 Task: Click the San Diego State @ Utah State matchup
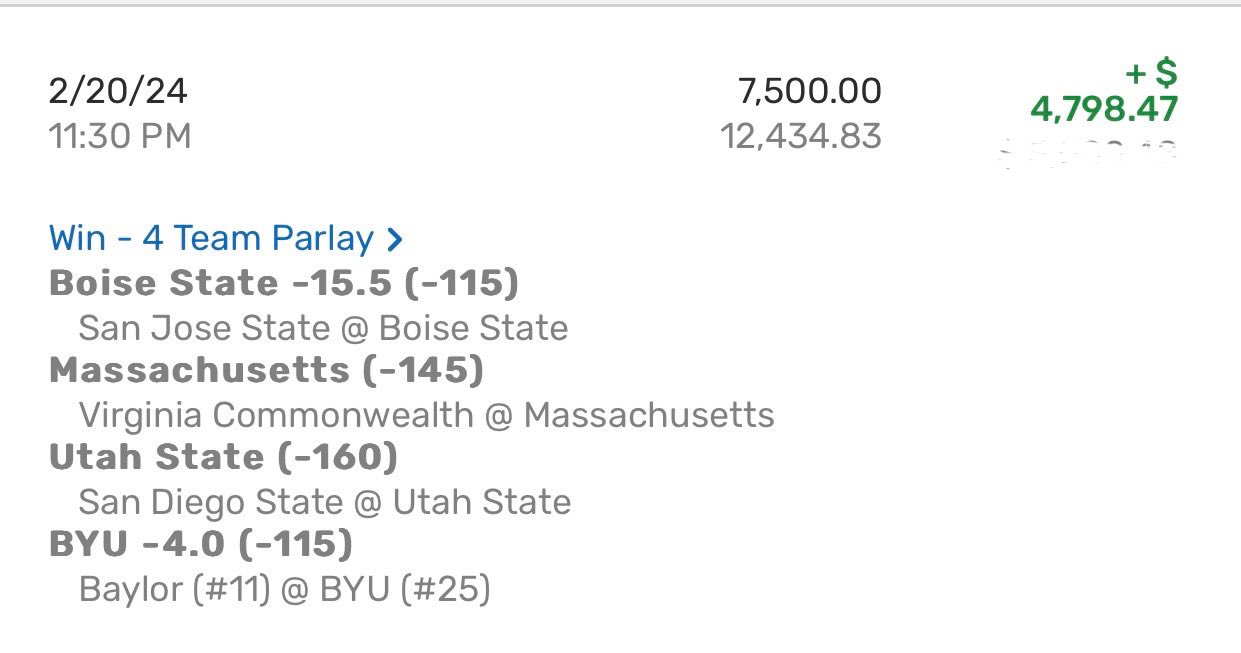click(x=324, y=502)
